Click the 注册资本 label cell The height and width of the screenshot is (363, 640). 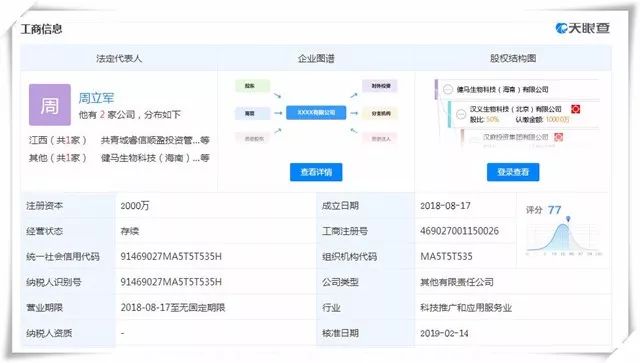point(68,205)
